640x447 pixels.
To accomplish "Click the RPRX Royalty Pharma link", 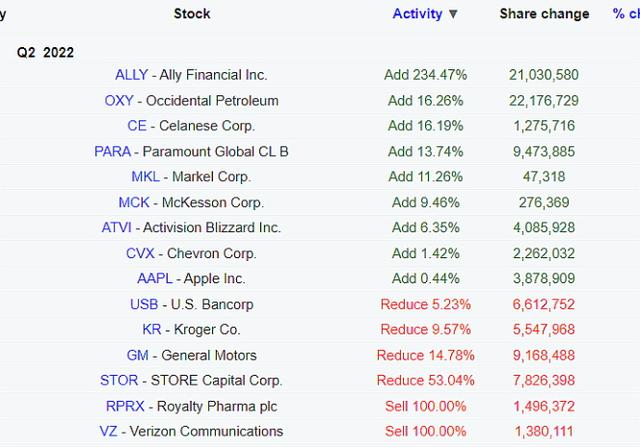I will point(125,407).
